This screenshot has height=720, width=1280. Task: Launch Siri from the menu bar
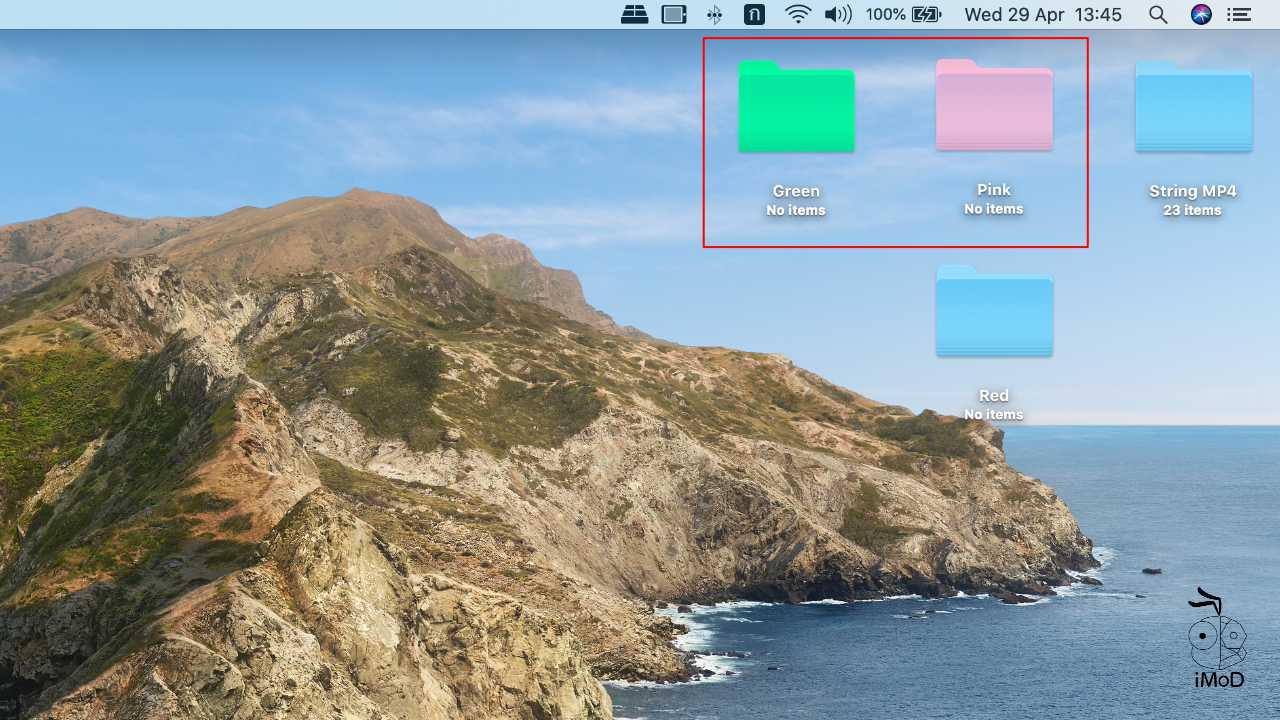(1201, 14)
